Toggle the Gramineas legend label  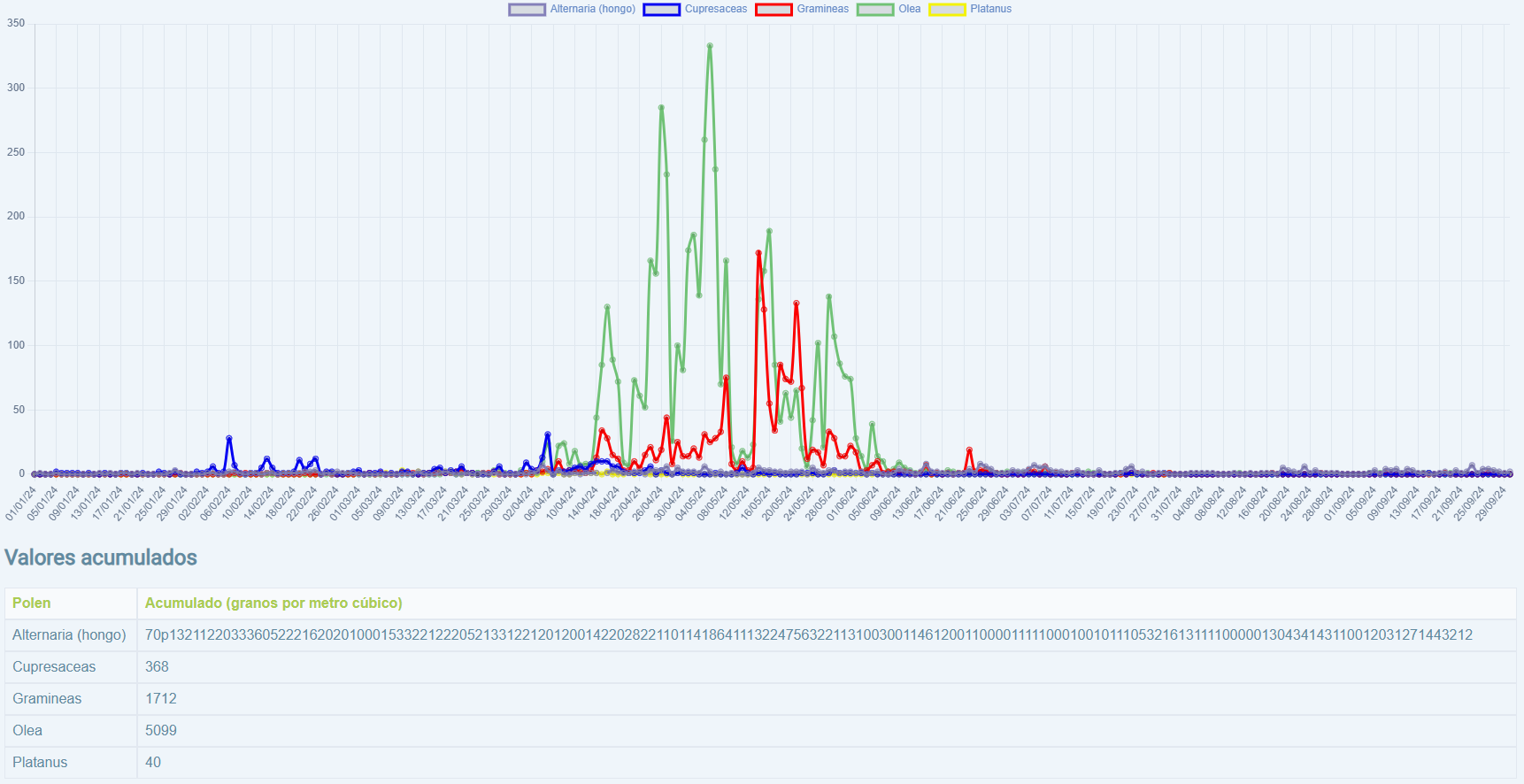click(822, 10)
